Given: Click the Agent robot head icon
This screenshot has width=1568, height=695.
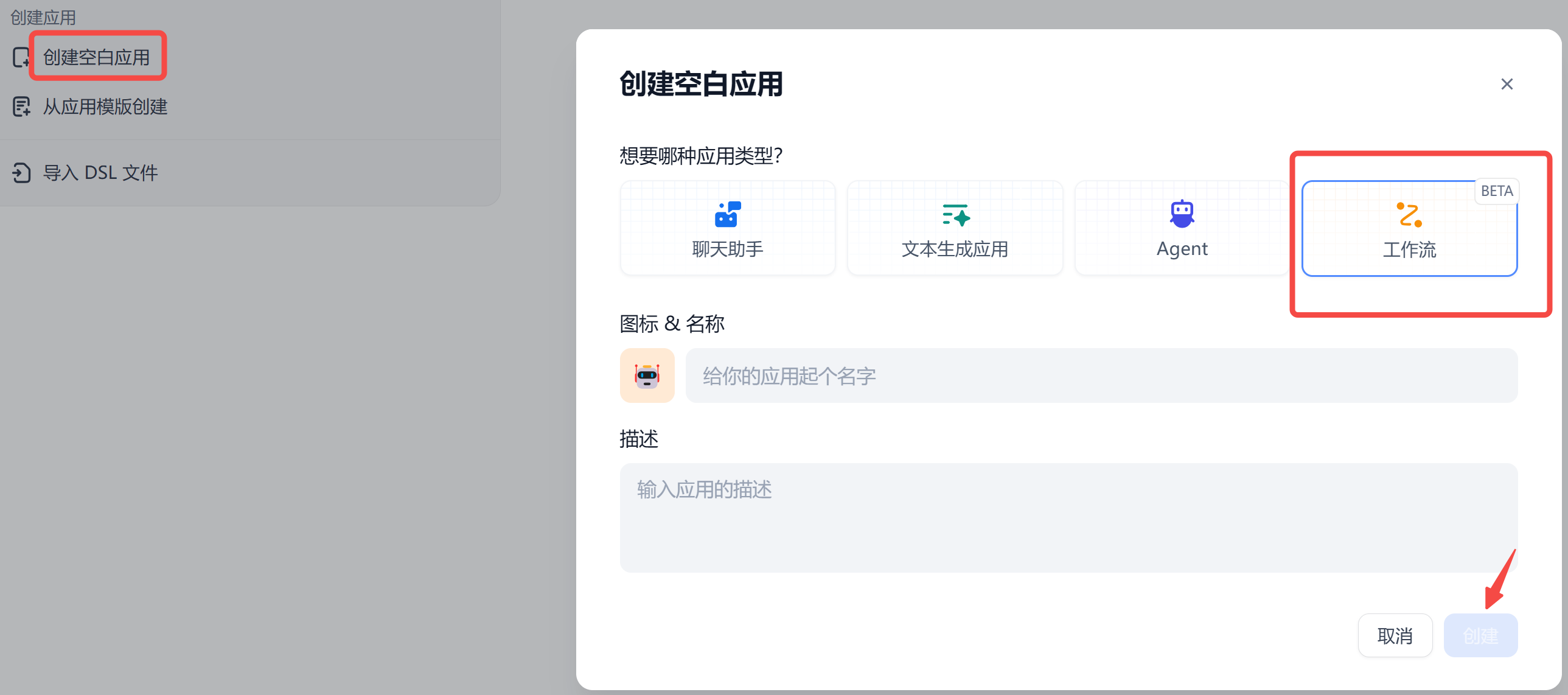Looking at the screenshot, I should pyautogui.click(x=1182, y=214).
